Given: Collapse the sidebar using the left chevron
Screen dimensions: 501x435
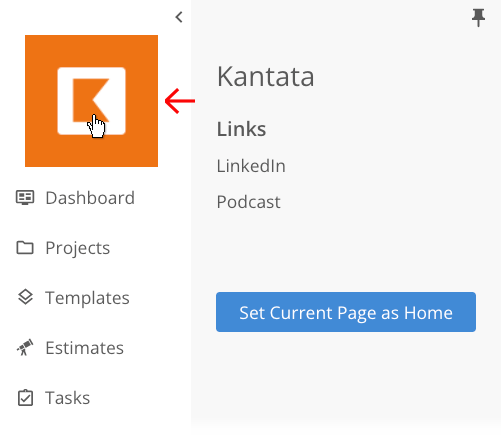Looking at the screenshot, I should click(179, 17).
